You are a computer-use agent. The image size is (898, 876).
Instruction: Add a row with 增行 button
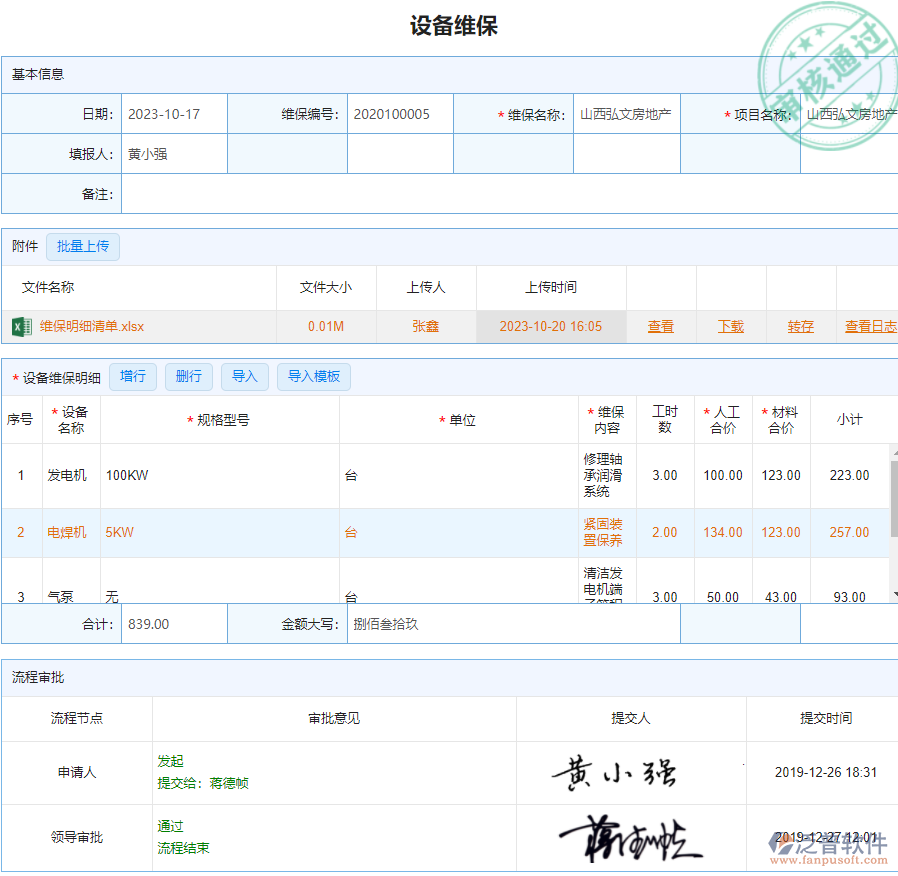[x=133, y=377]
